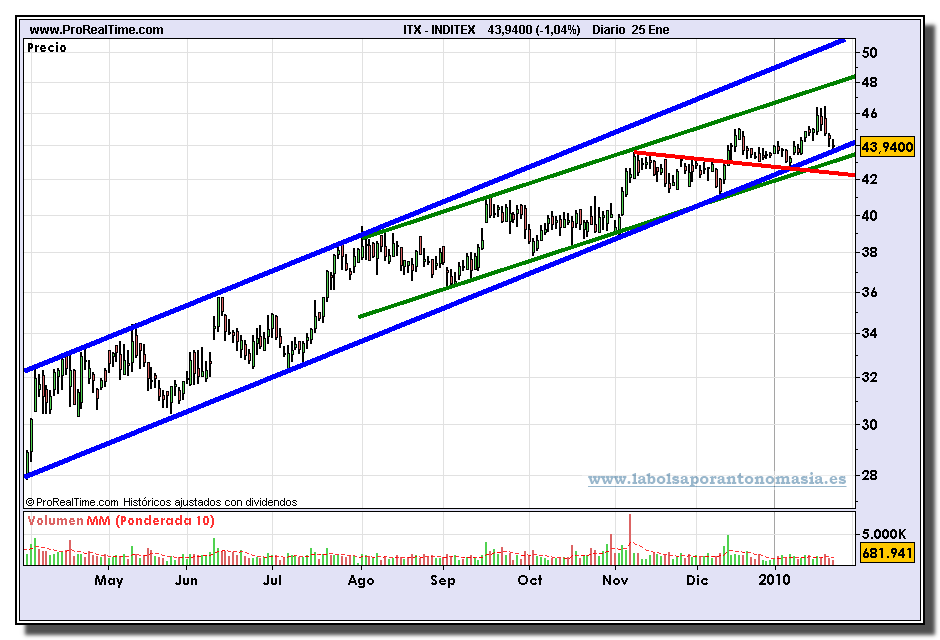Click the 46 price axis label
Viewport: 940px width, 640px height.
pos(869,113)
